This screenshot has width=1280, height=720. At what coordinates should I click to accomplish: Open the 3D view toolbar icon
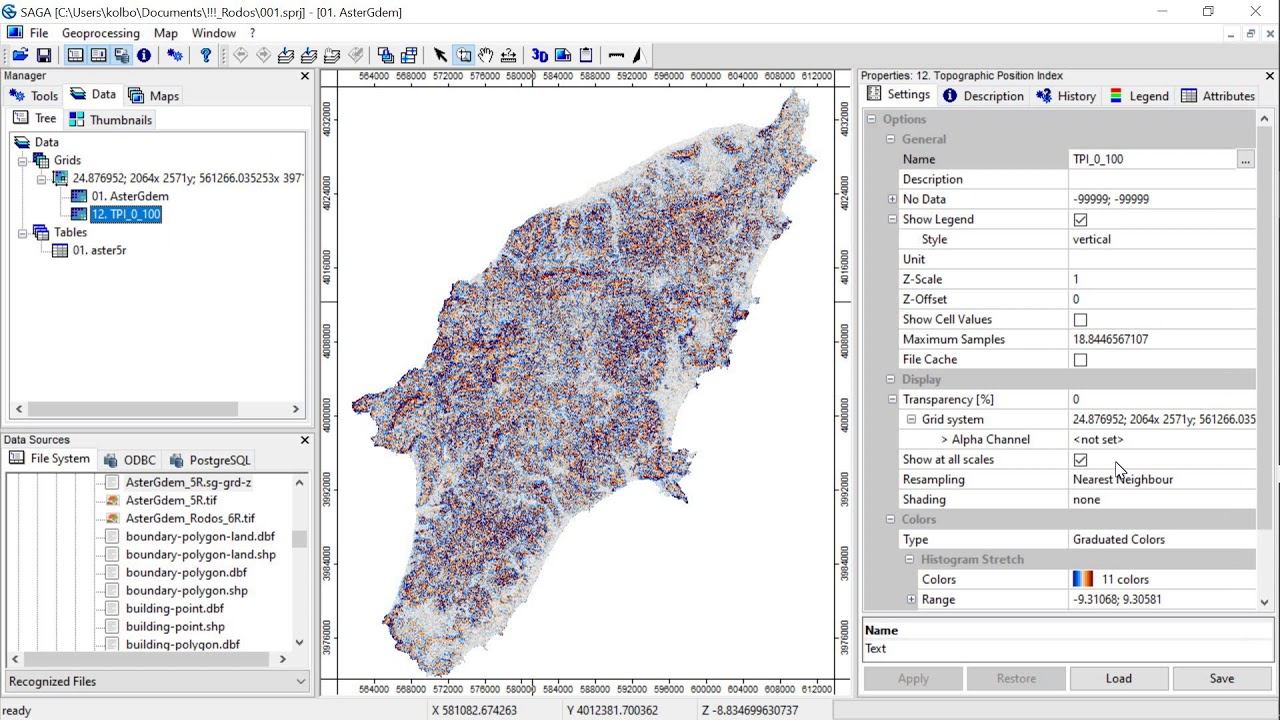[540, 55]
